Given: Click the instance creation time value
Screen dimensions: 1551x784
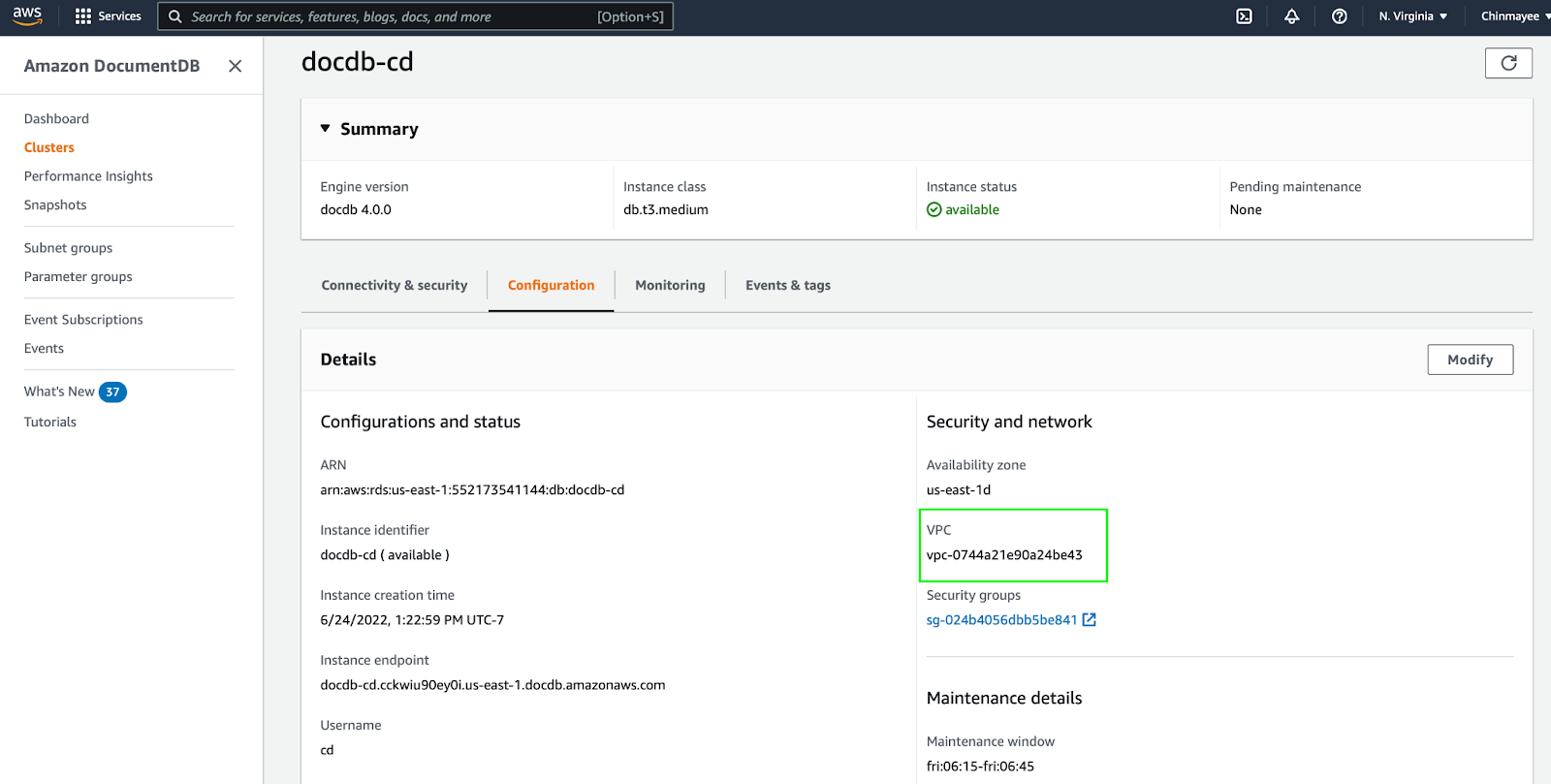Looking at the screenshot, I should tap(412, 620).
